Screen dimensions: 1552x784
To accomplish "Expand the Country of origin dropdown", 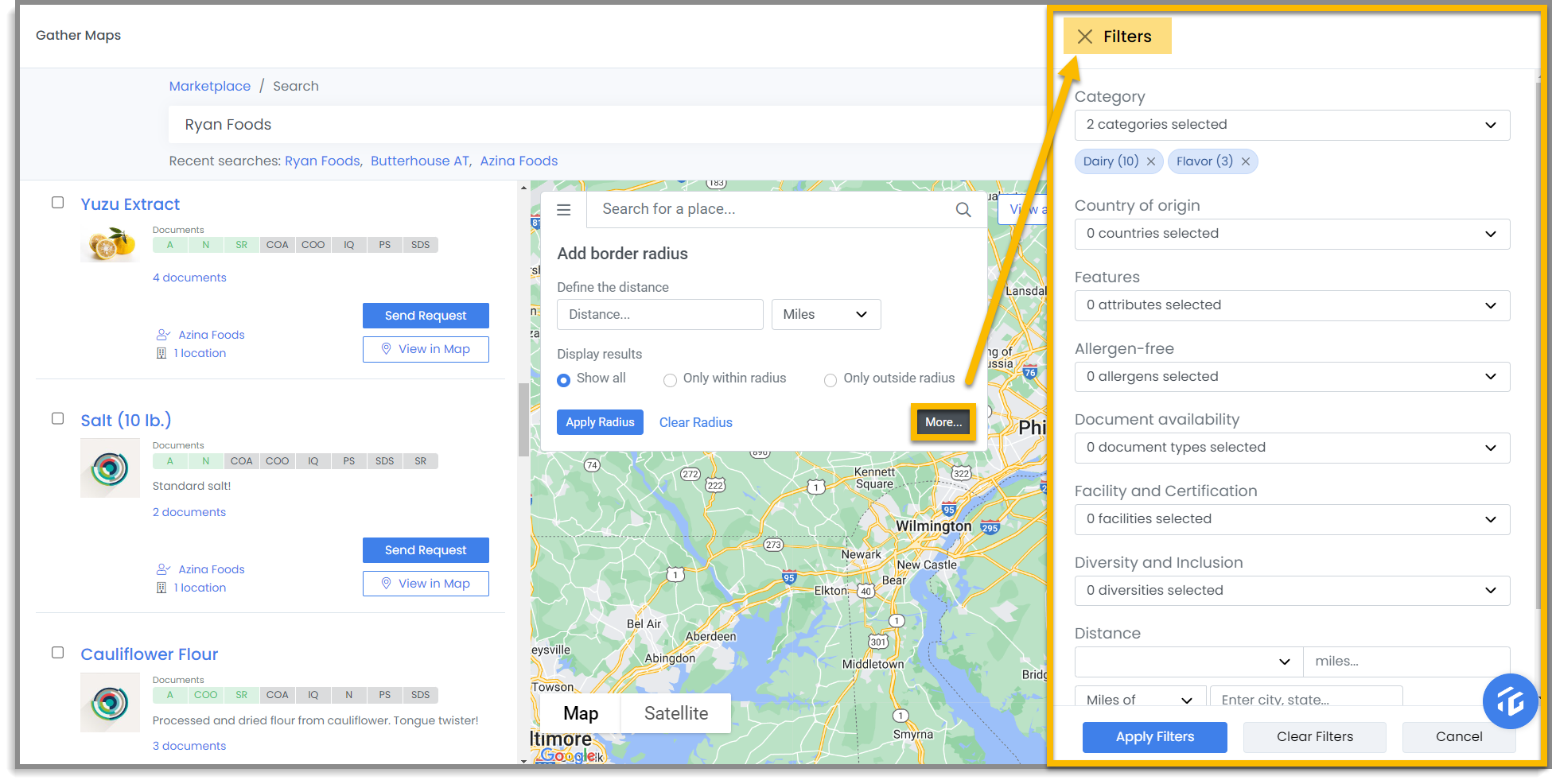I will pyautogui.click(x=1292, y=234).
